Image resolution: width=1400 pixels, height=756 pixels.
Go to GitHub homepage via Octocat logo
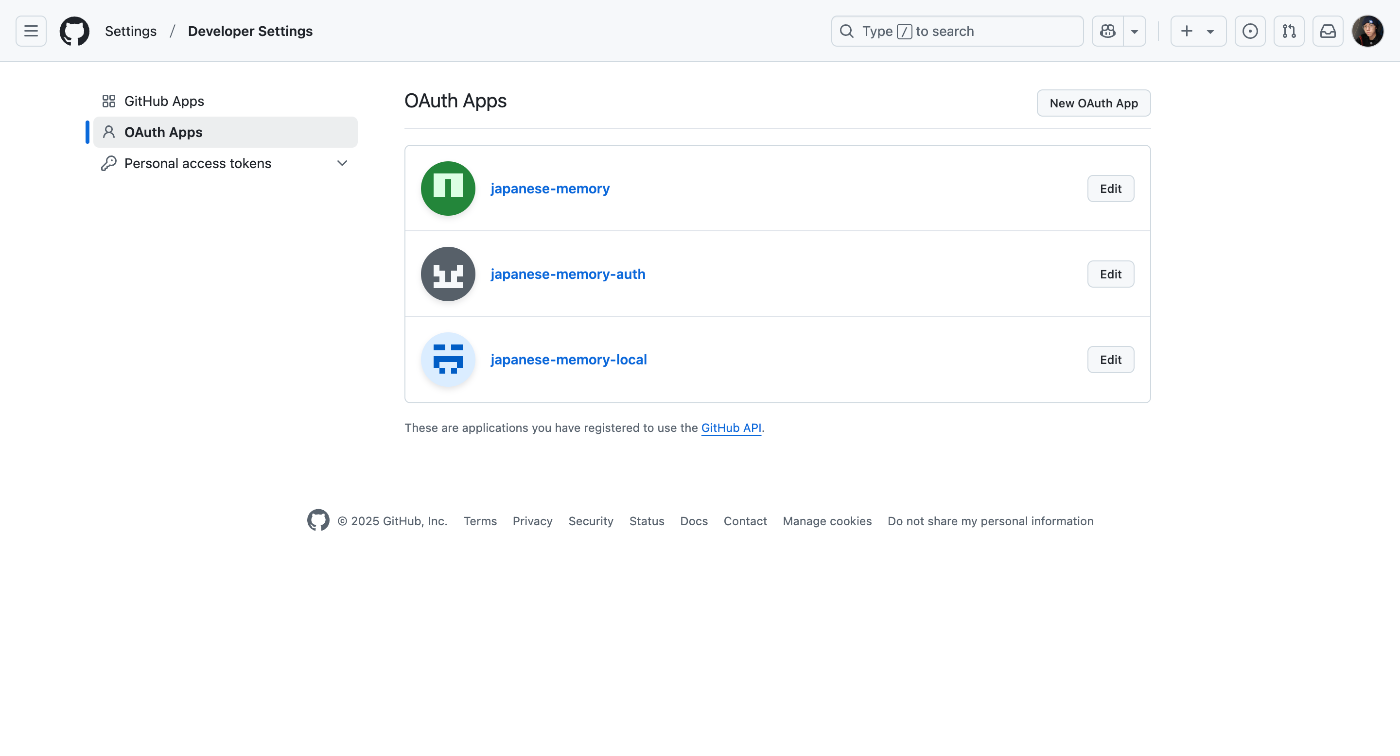[74, 31]
